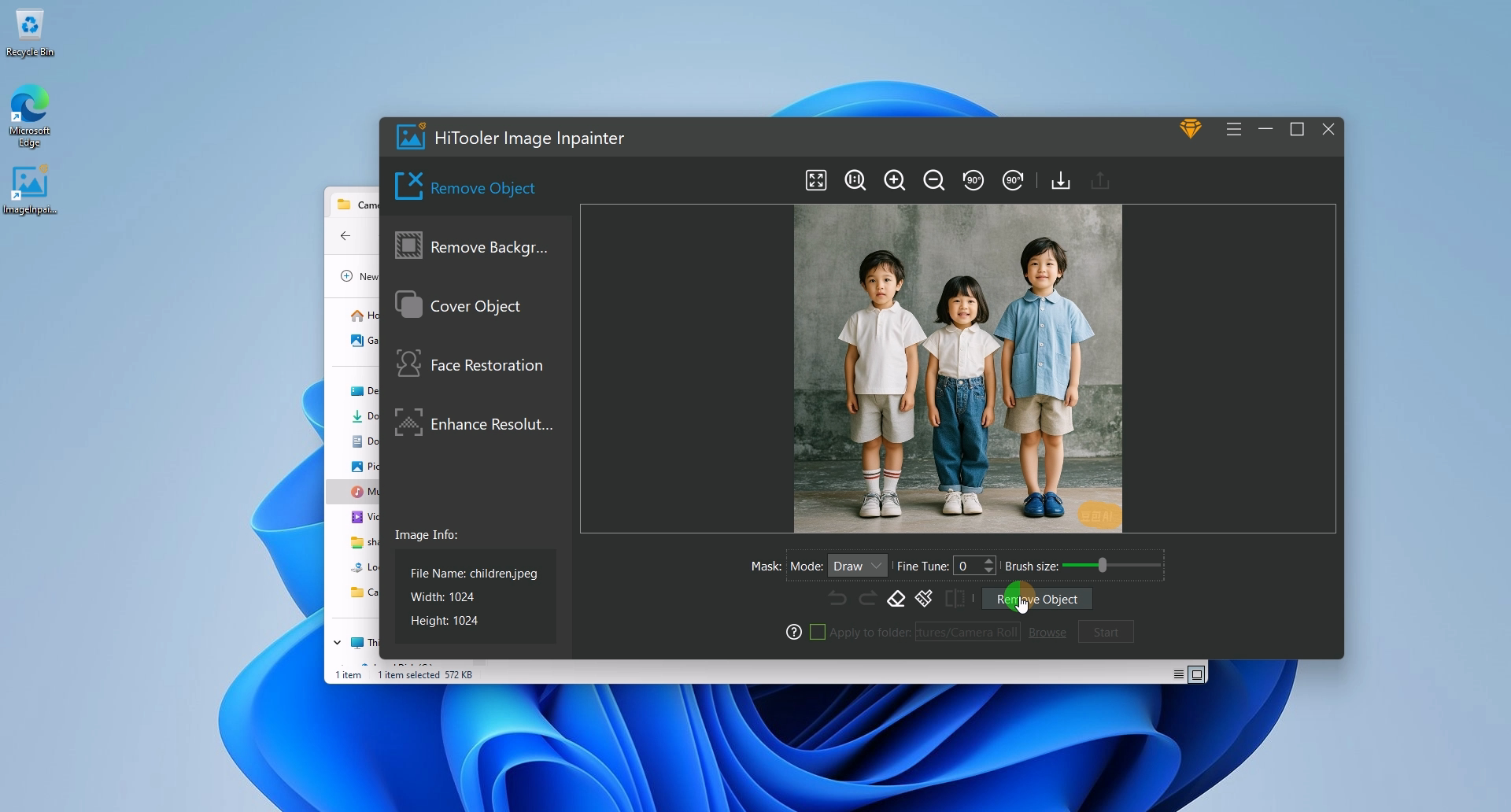
Task: Open the hamburger menu in the title bar
Action: 1232,128
